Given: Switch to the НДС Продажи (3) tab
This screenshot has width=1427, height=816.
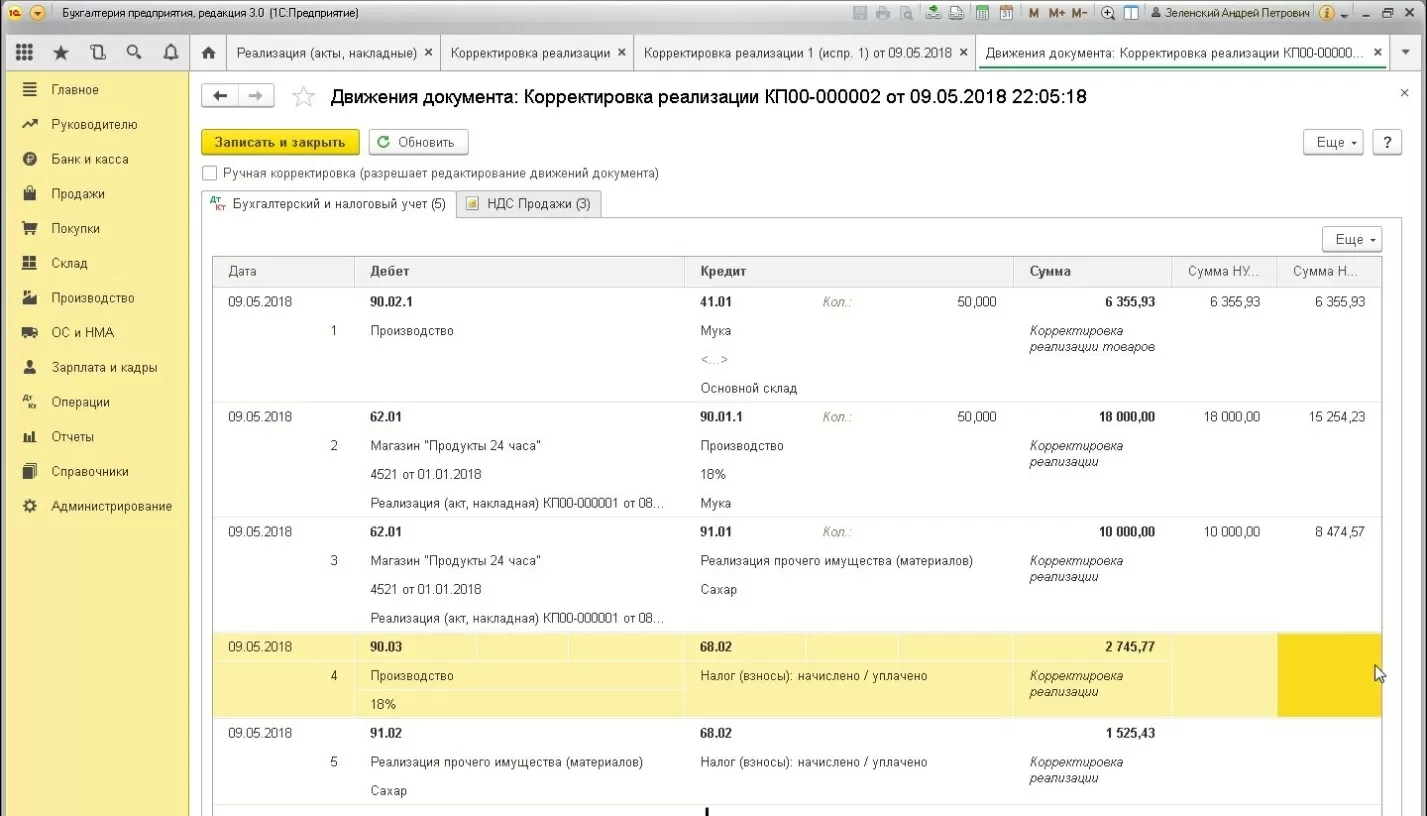Looking at the screenshot, I should [x=529, y=204].
